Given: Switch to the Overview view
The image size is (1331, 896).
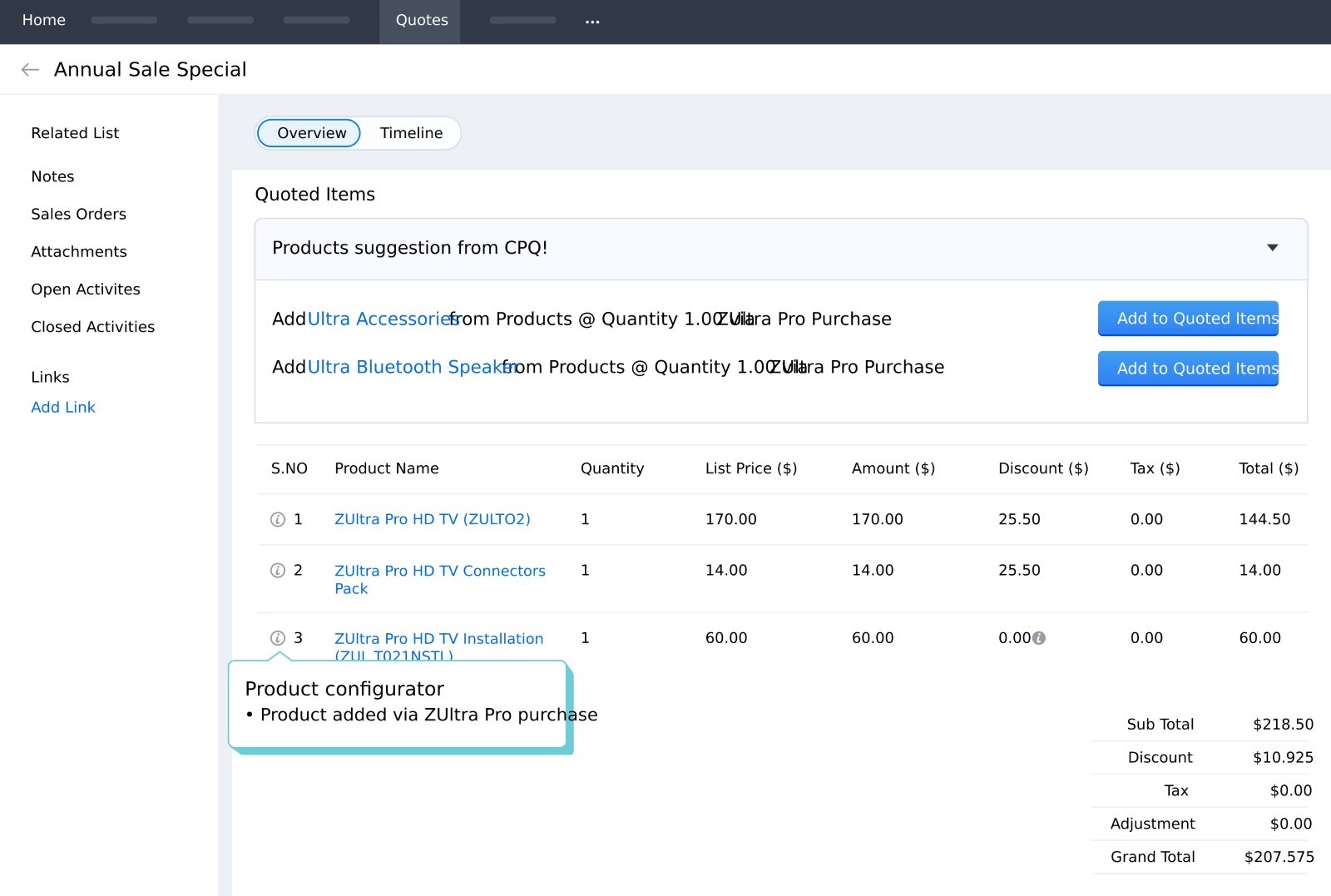Looking at the screenshot, I should click(309, 133).
